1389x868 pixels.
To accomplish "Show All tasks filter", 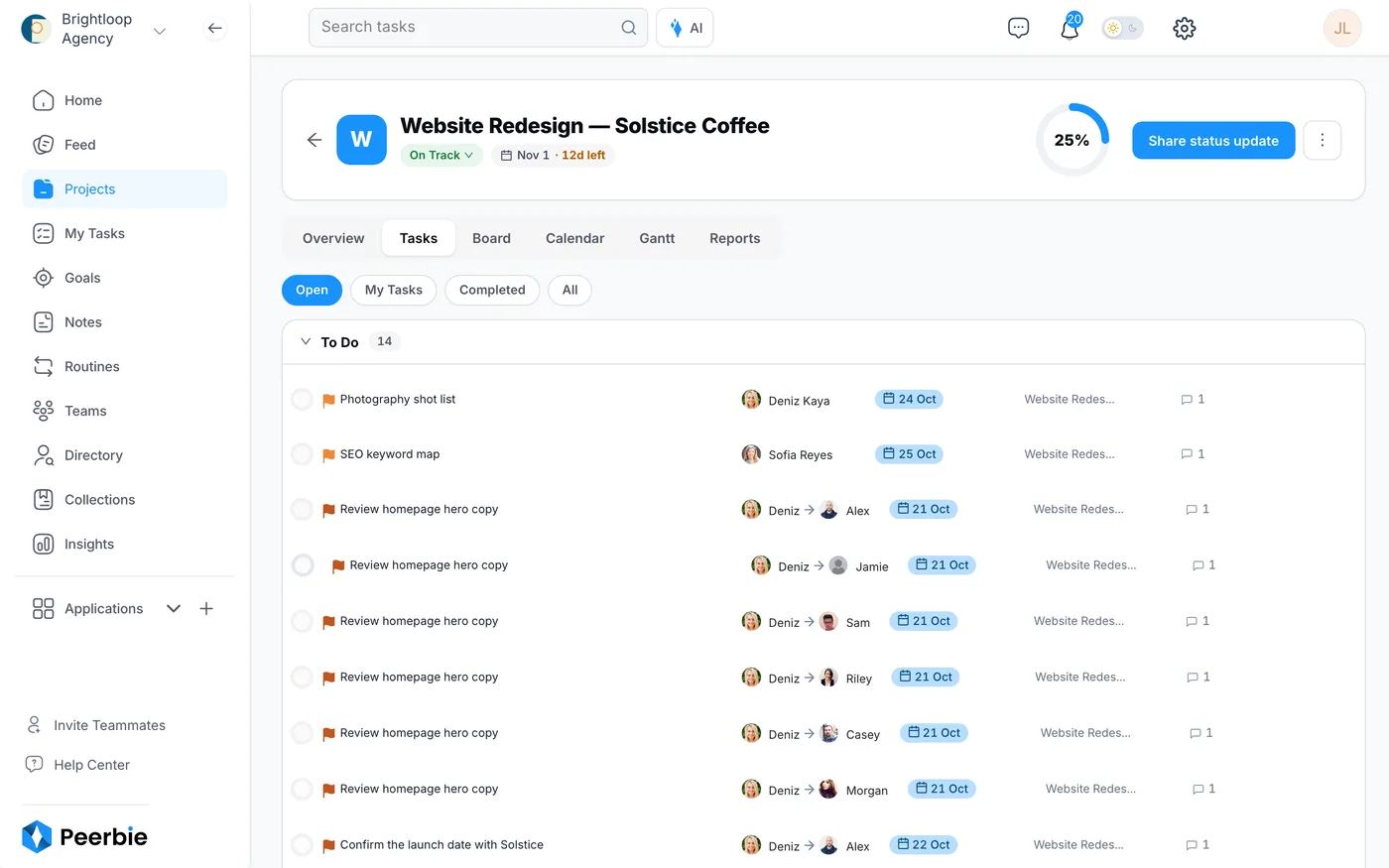I will pos(569,290).
